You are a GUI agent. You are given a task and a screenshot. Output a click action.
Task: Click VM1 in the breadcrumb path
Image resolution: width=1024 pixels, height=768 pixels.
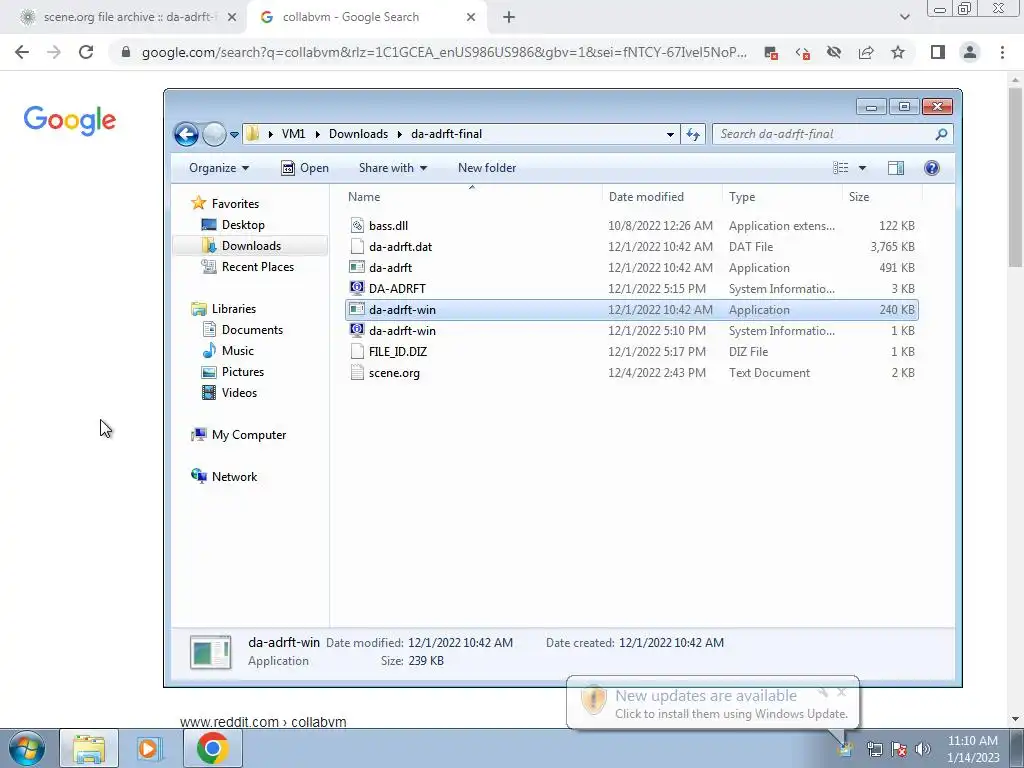(293, 134)
